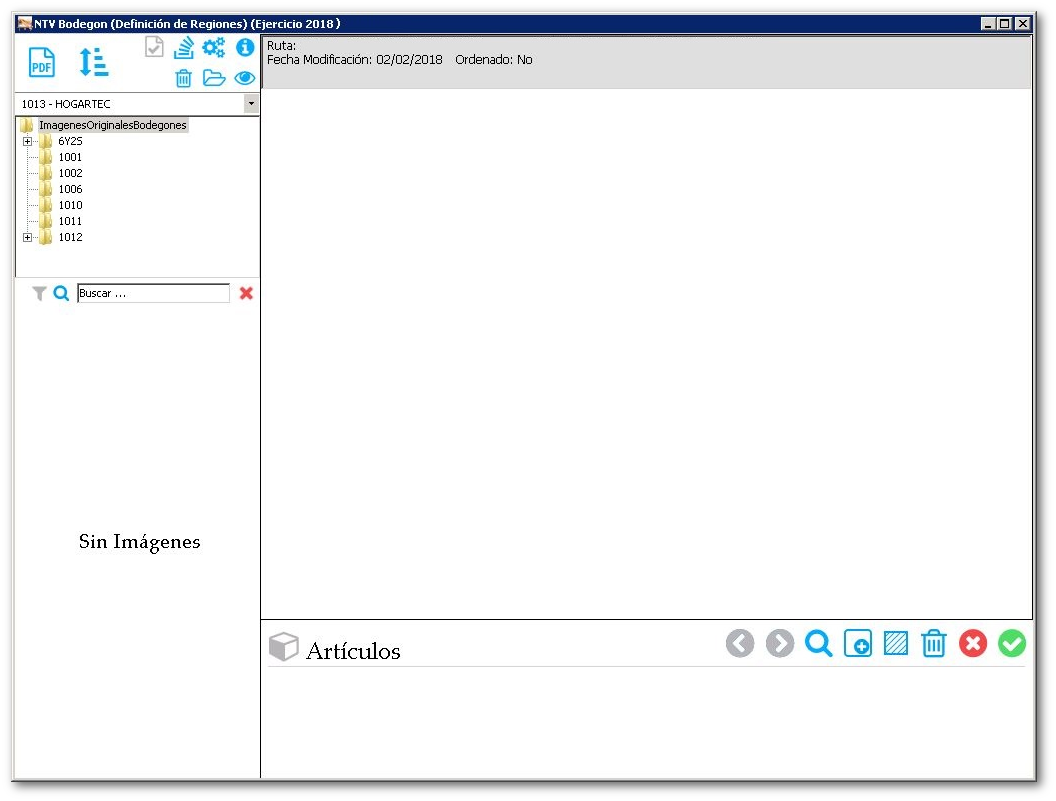Go to previous with left arrow
Image resolution: width=1056 pixels, height=801 pixels.
[x=740, y=643]
